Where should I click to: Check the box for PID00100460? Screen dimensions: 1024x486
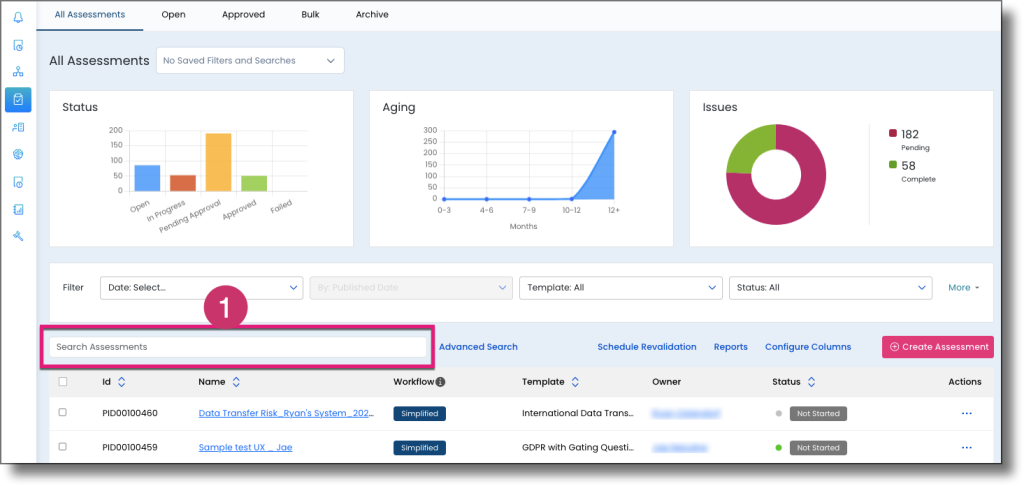point(63,412)
